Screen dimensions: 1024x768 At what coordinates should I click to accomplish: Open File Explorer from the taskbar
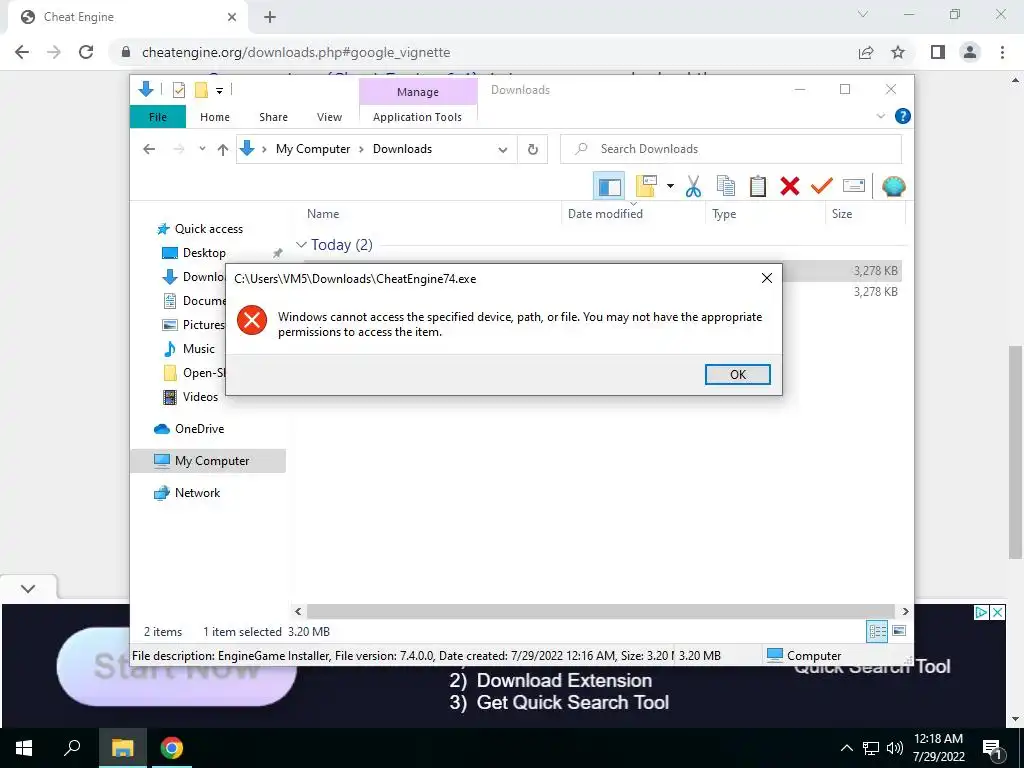(x=123, y=748)
